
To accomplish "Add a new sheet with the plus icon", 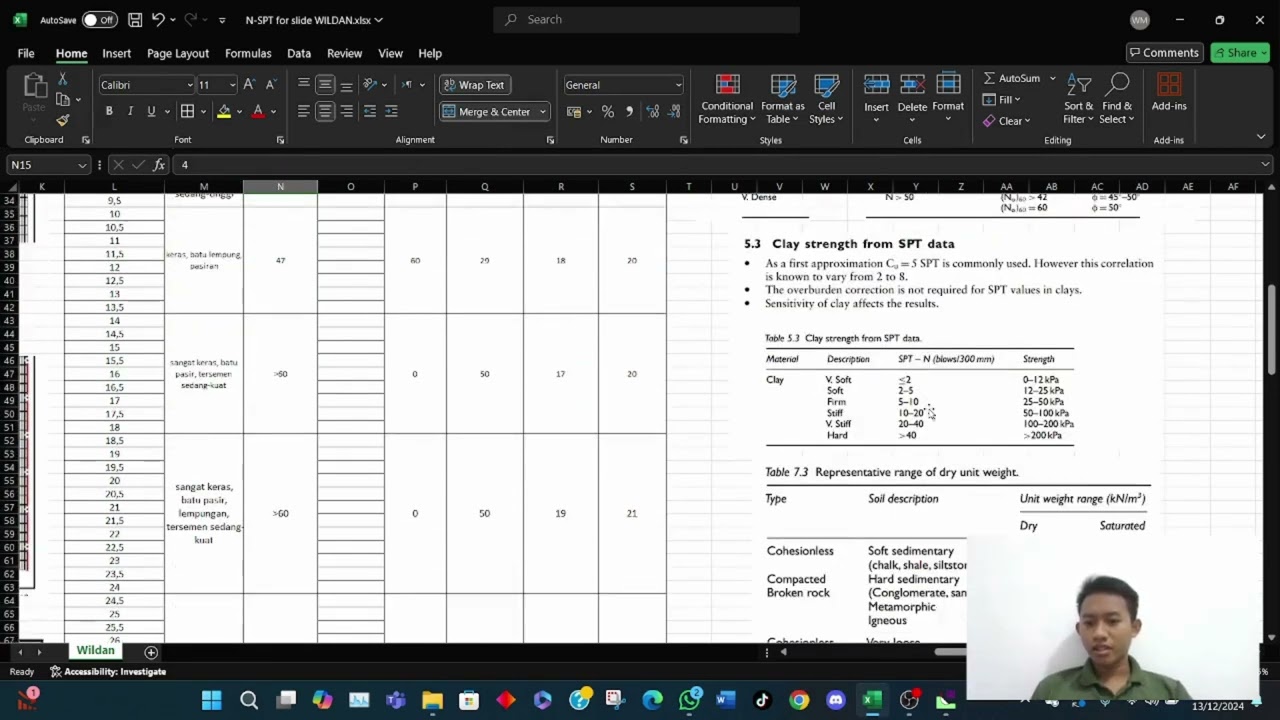I will [151, 652].
